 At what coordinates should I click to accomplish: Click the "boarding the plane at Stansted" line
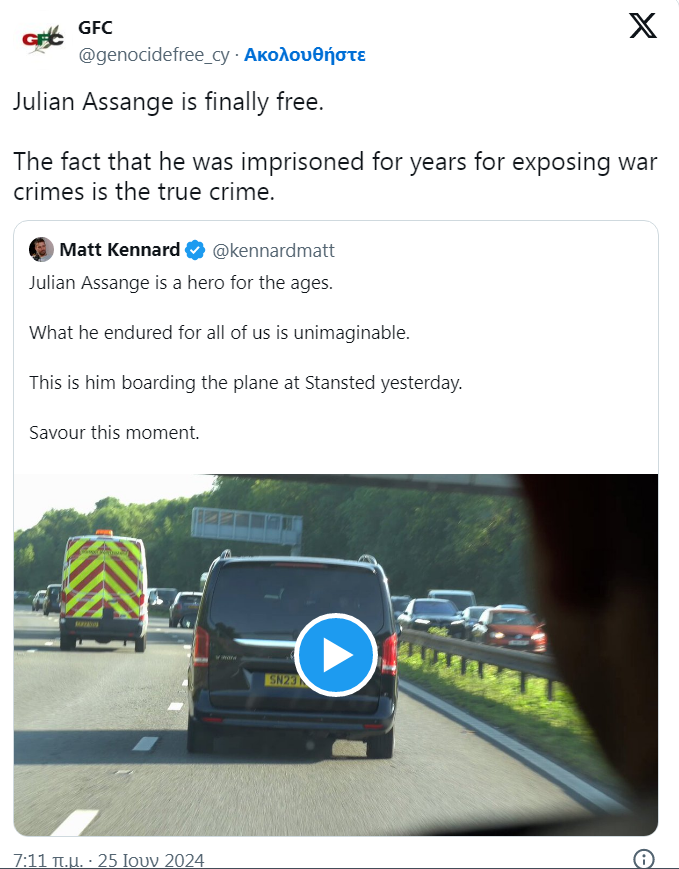click(x=245, y=383)
